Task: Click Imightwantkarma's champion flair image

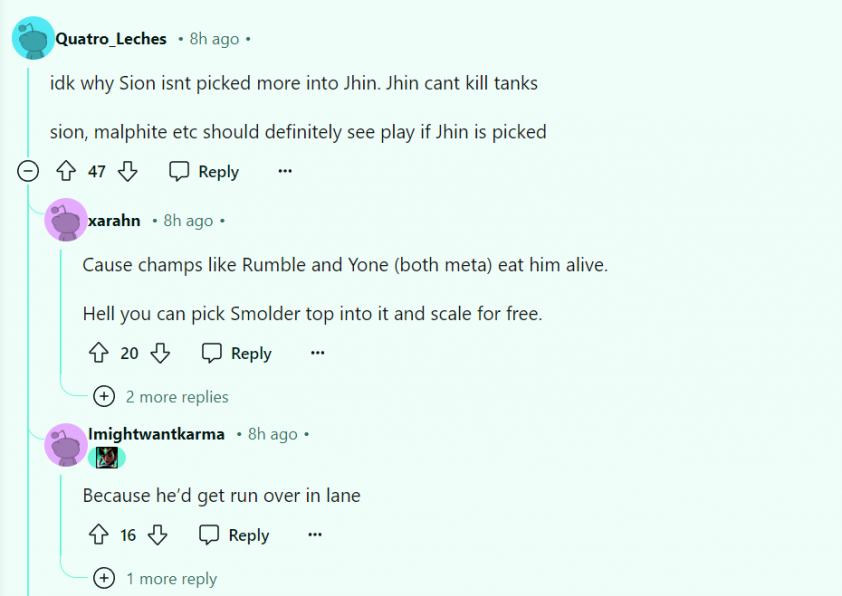Action: tap(107, 458)
